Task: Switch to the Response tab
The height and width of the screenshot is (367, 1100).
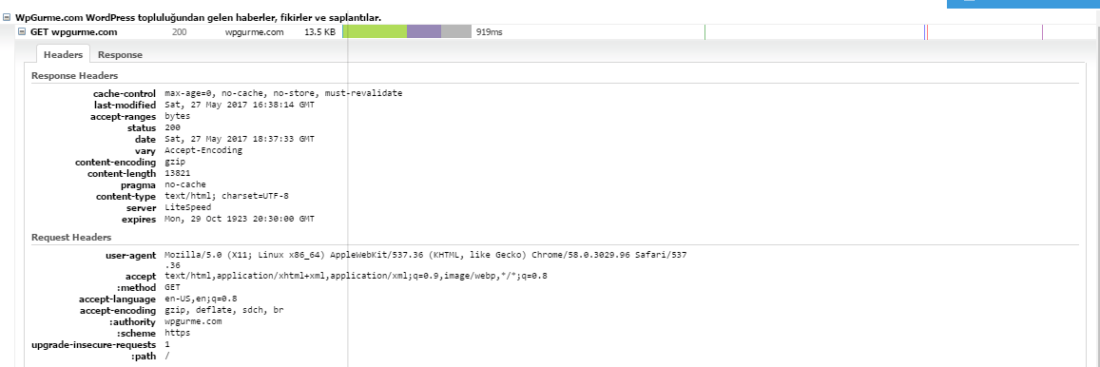Action: click(x=120, y=55)
